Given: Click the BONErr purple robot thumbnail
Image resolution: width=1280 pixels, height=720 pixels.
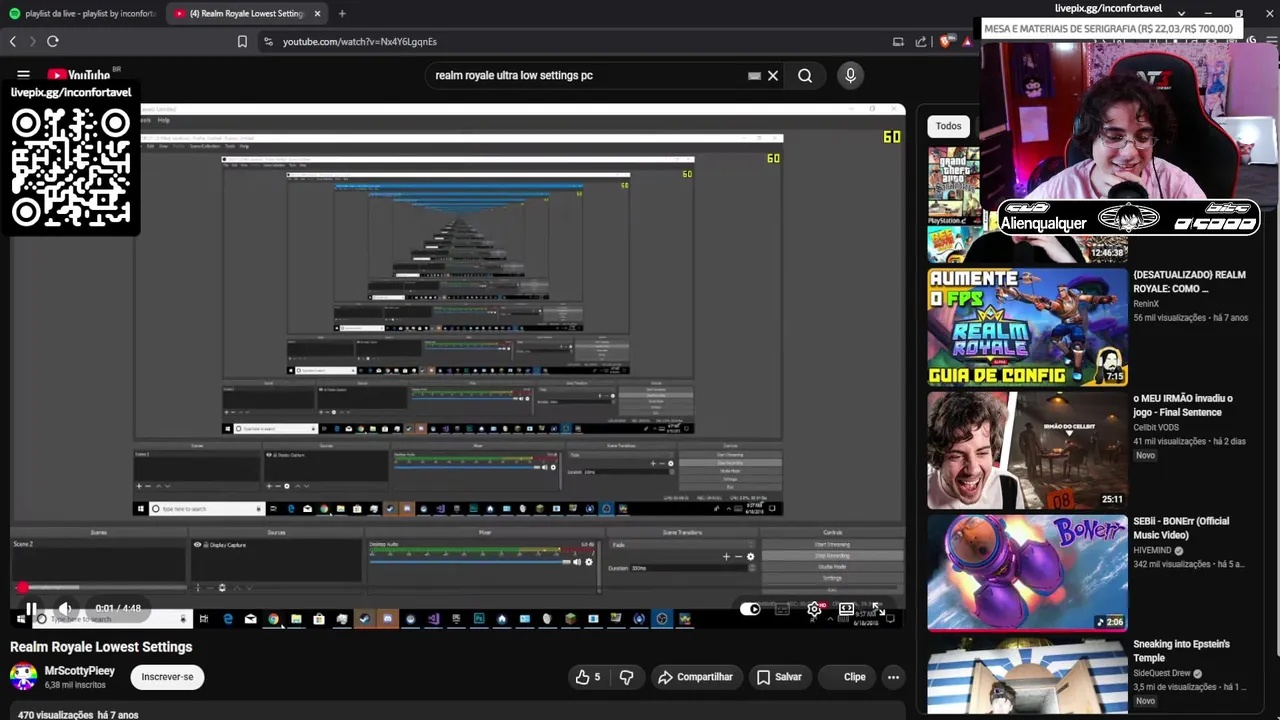Looking at the screenshot, I should 1027,573.
